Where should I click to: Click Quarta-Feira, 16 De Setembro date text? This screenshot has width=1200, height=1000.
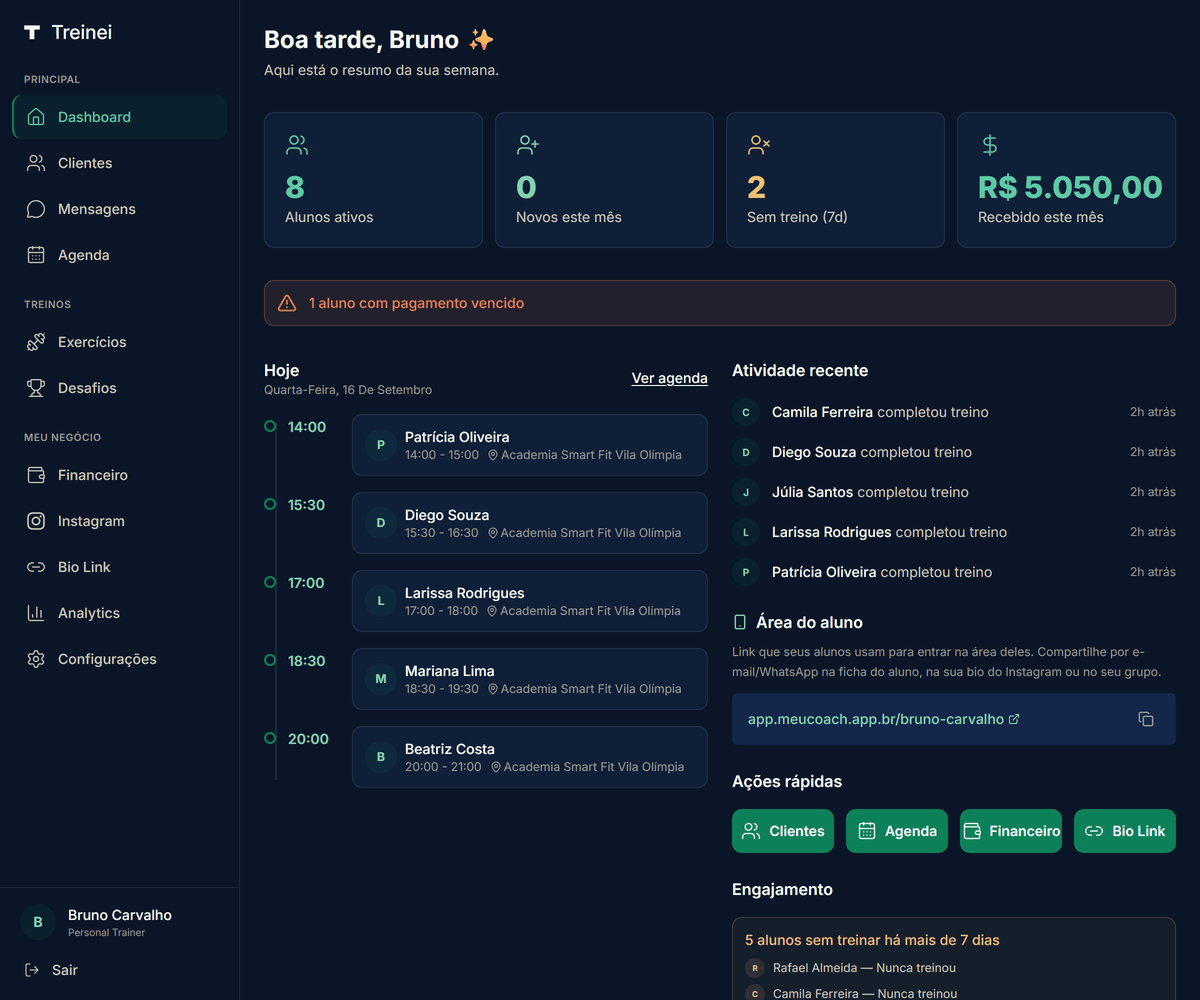pyautogui.click(x=348, y=390)
